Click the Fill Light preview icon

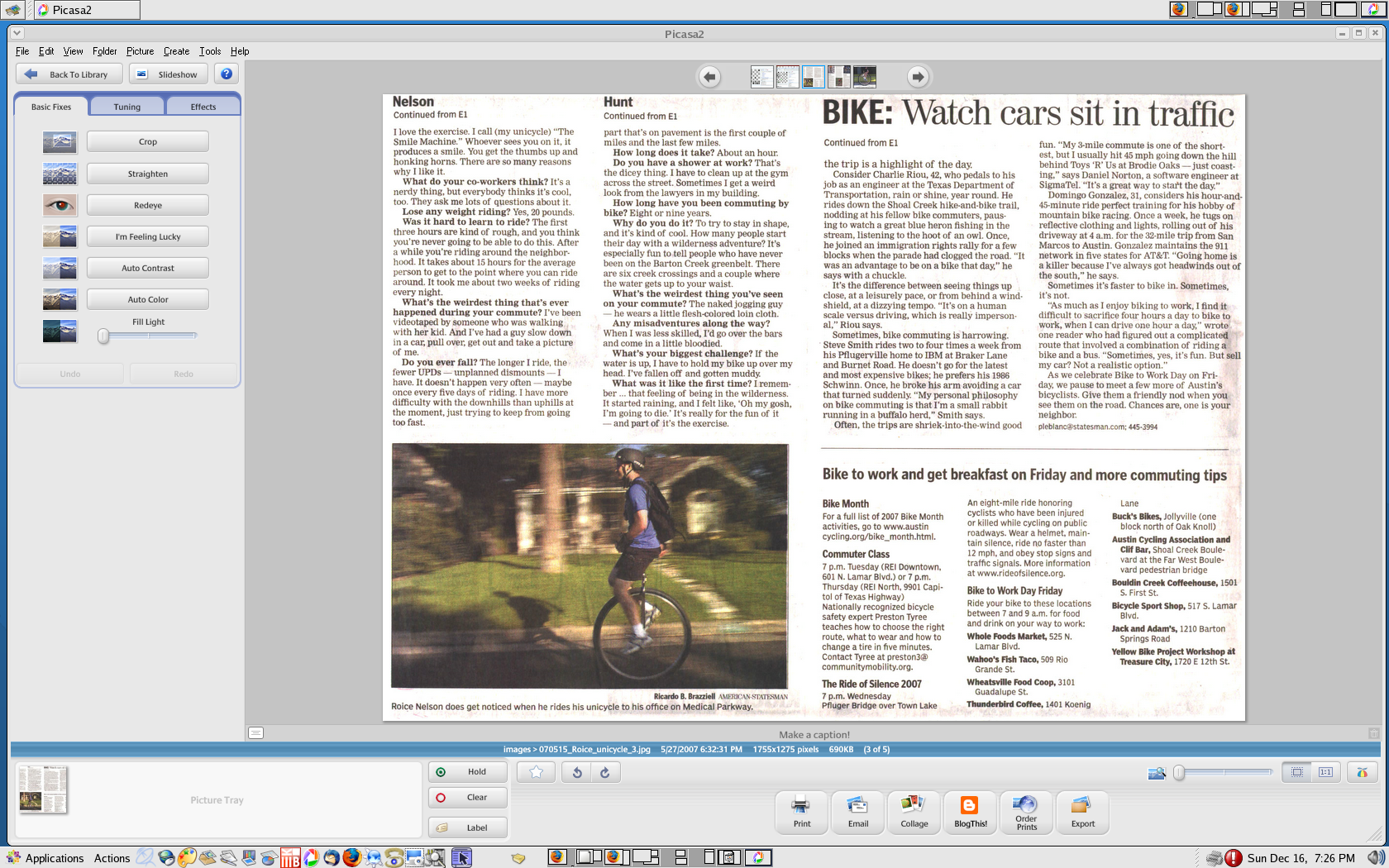click(60, 331)
